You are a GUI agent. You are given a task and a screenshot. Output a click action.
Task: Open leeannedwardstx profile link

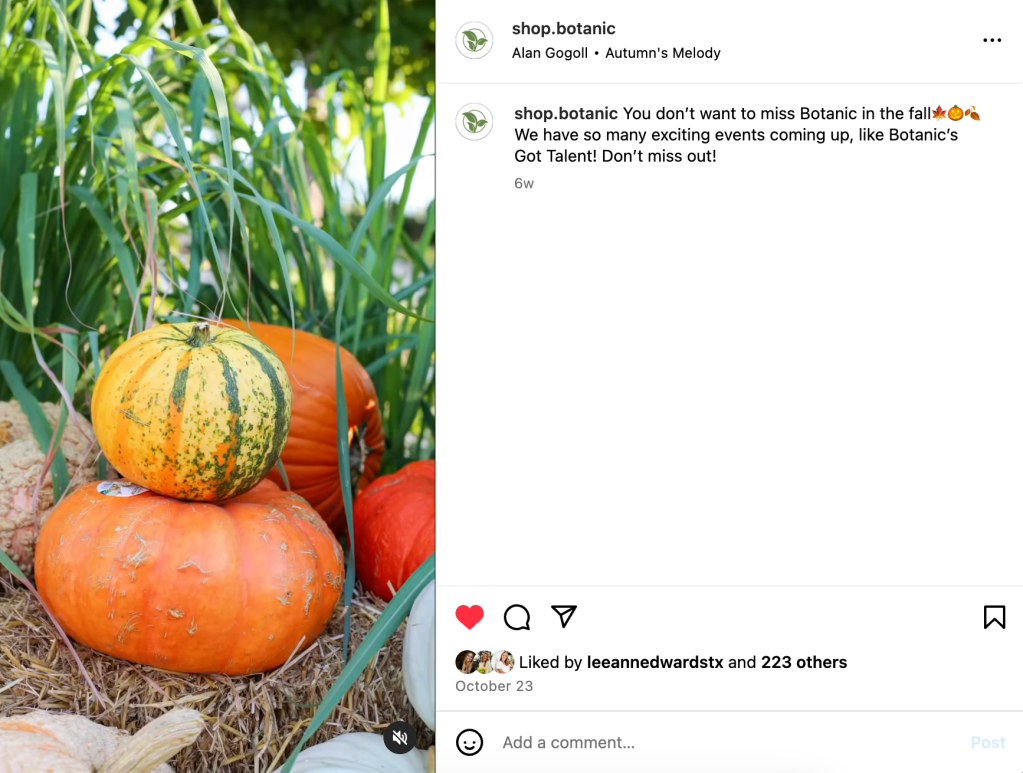(x=655, y=662)
